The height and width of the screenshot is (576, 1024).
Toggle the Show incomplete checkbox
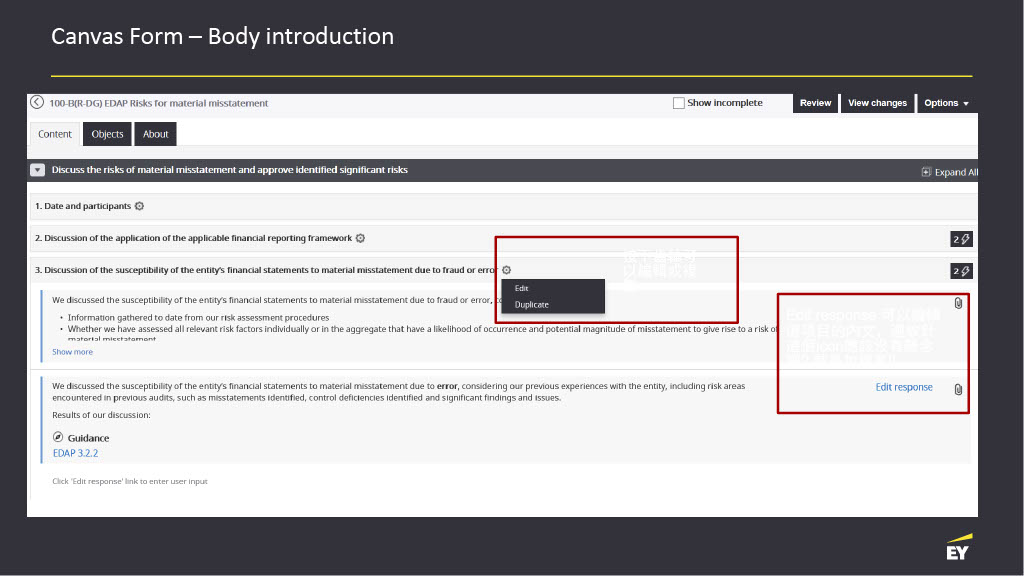679,103
